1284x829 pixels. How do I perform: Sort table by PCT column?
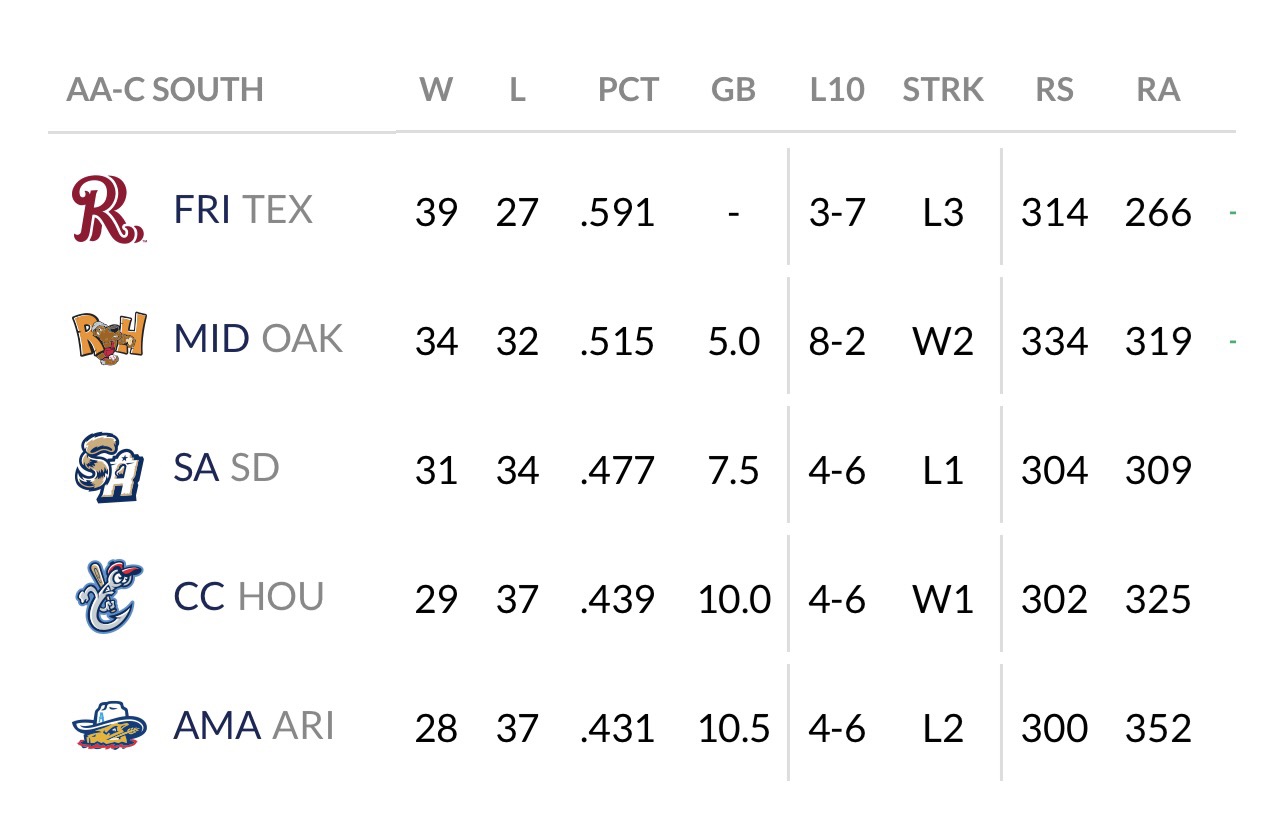point(628,90)
